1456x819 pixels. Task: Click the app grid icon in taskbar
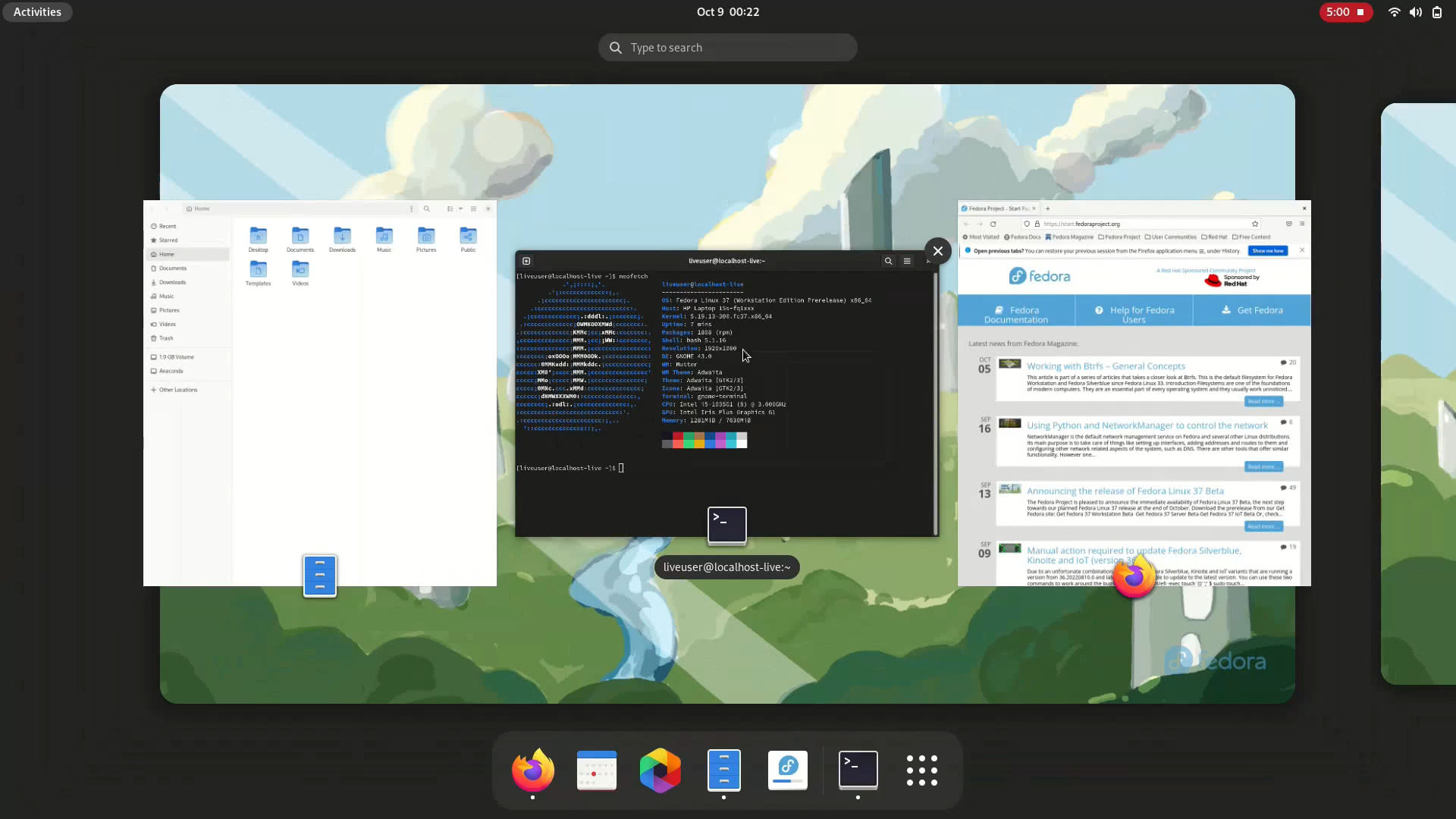coord(921,769)
